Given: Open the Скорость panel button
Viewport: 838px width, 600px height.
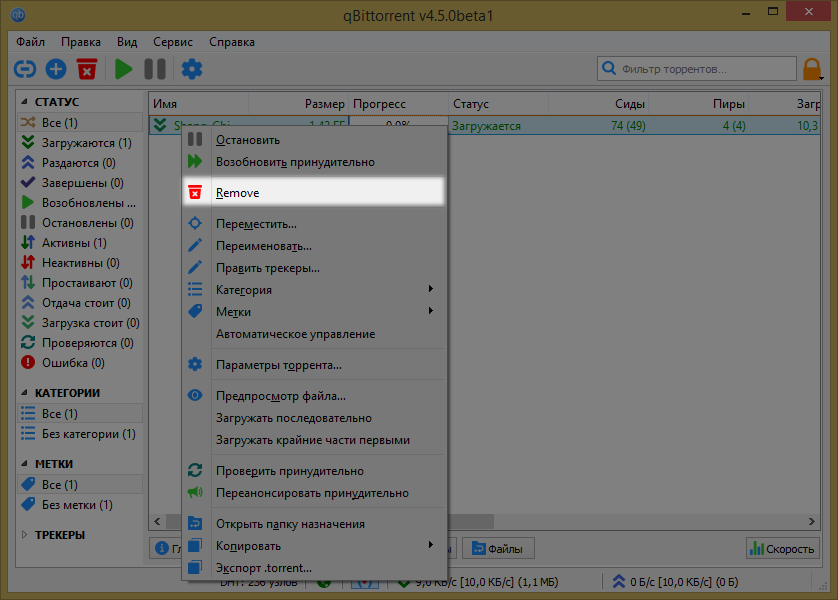Looking at the screenshot, I should tap(783, 548).
